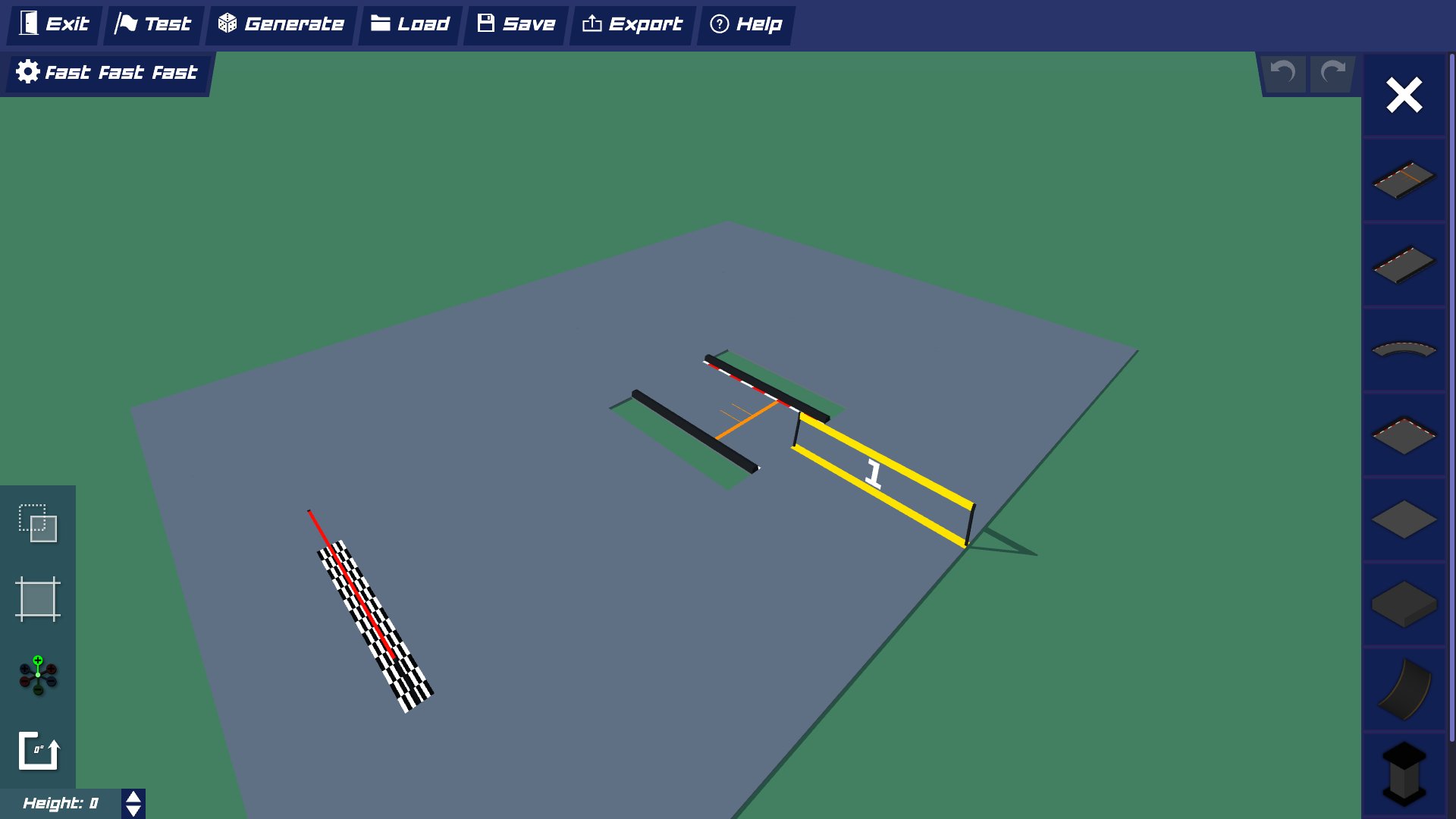Toggle the node move gizmo tool
This screenshot has height=819, width=1456.
pyautogui.click(x=38, y=675)
